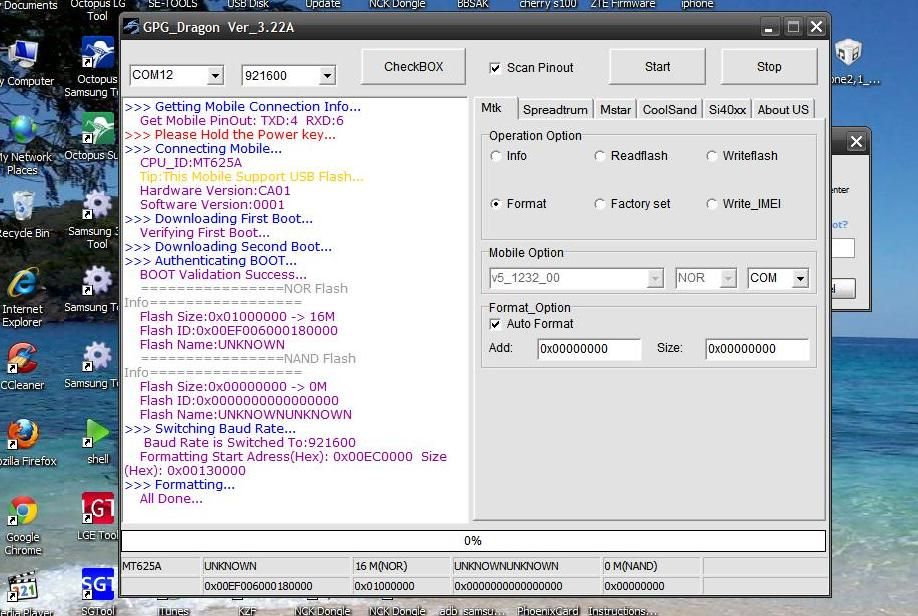Select the Media Player clapperboard icon
Image resolution: width=918 pixels, height=616 pixels.
(x=22, y=587)
